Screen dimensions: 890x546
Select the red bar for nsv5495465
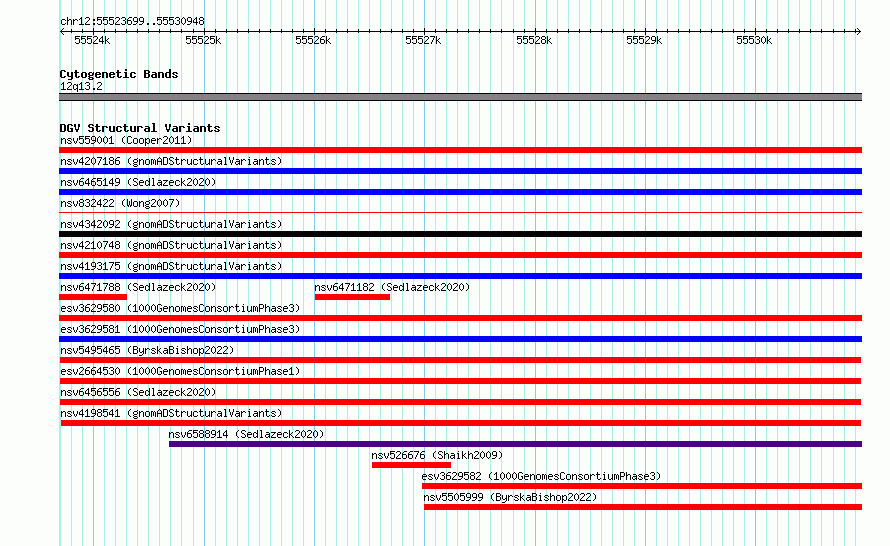[460, 360]
